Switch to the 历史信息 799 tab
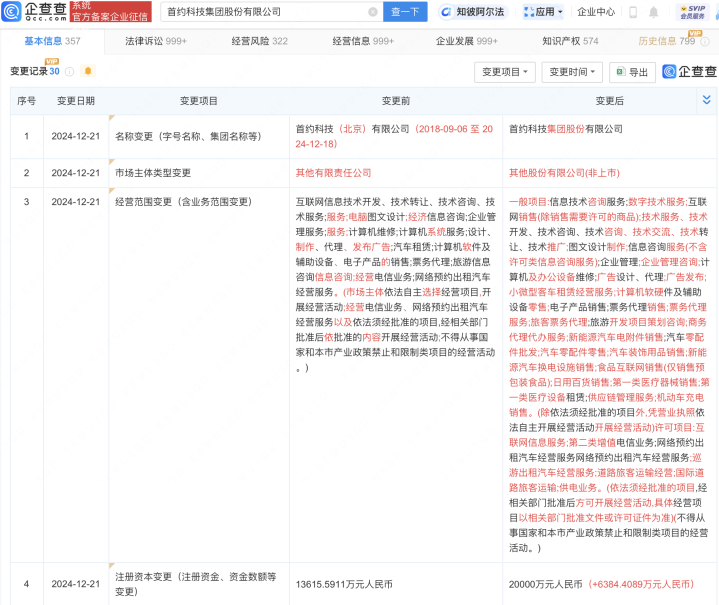This screenshot has height=605, width=719. 667,41
